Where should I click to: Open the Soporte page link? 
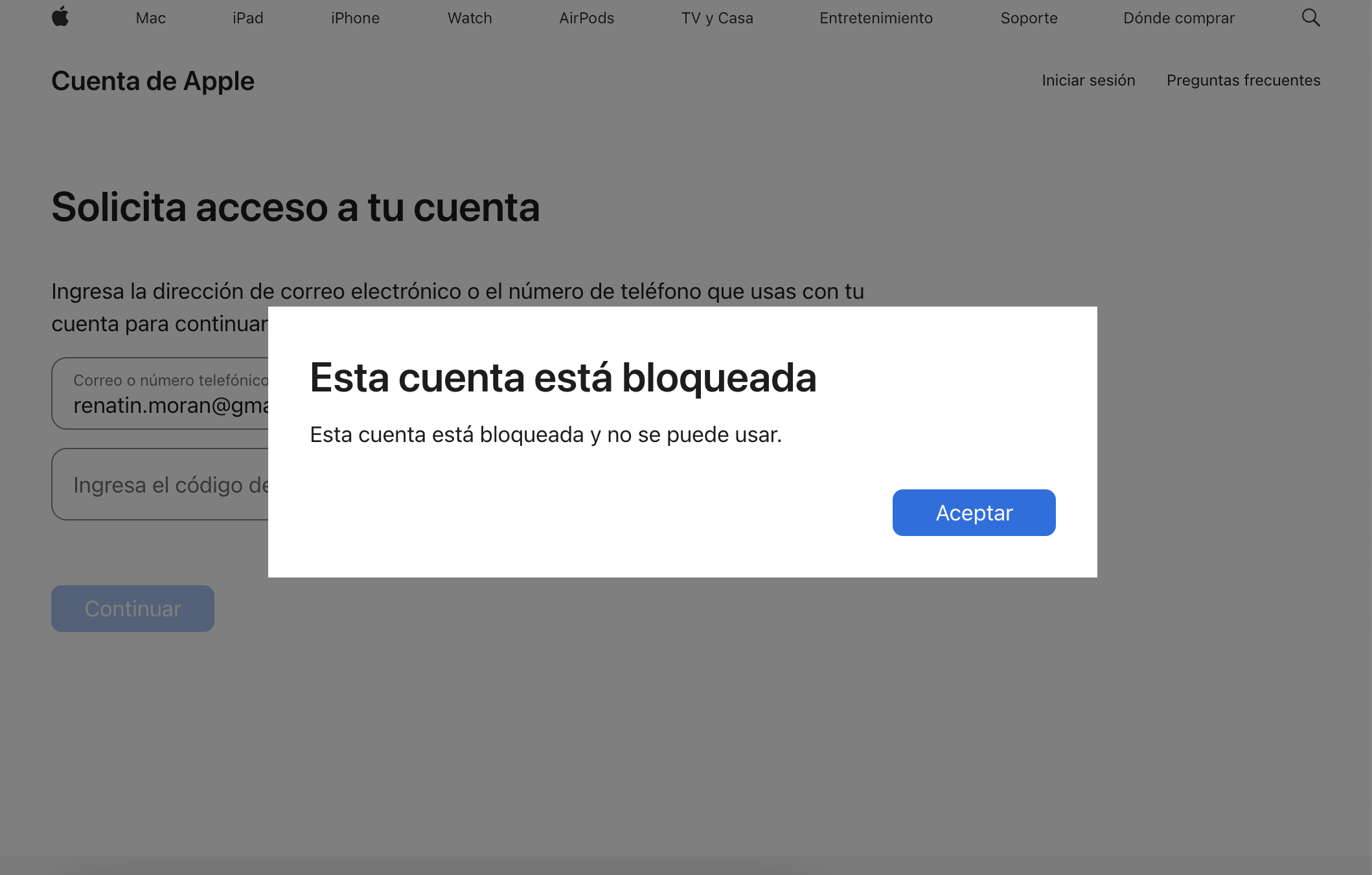tap(1029, 18)
